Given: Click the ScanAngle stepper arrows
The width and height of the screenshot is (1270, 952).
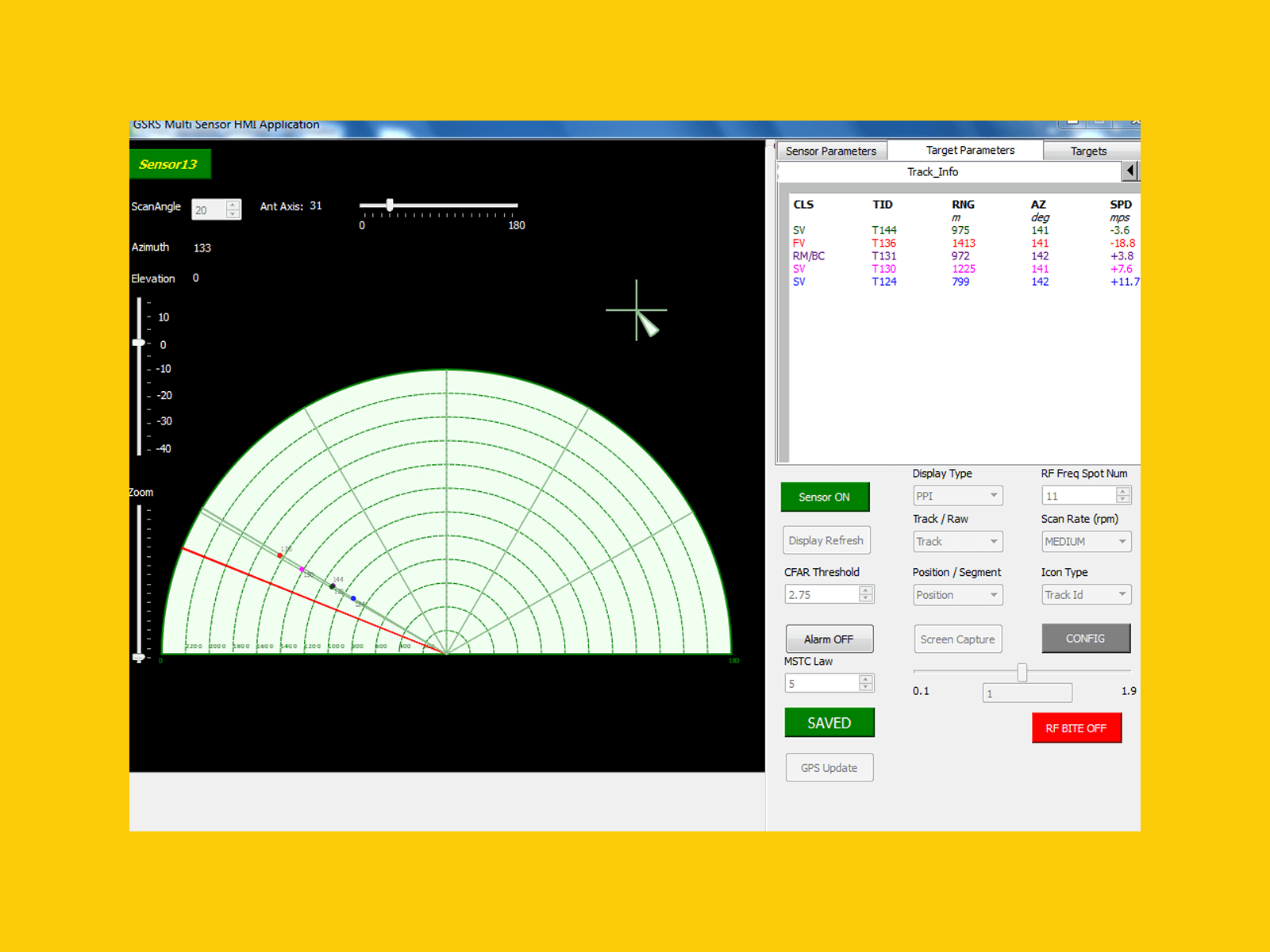Looking at the screenshot, I should coord(233,209).
